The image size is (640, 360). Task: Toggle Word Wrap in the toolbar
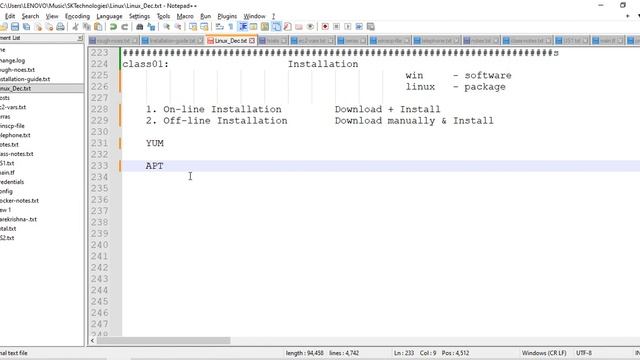(220, 27)
